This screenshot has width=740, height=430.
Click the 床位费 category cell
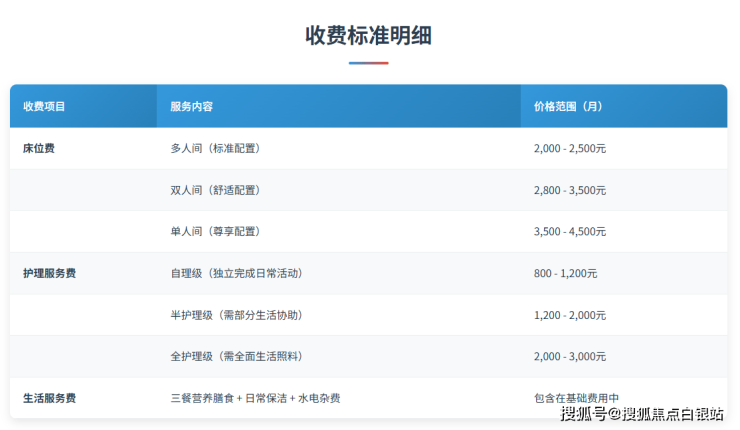[x=38, y=148]
